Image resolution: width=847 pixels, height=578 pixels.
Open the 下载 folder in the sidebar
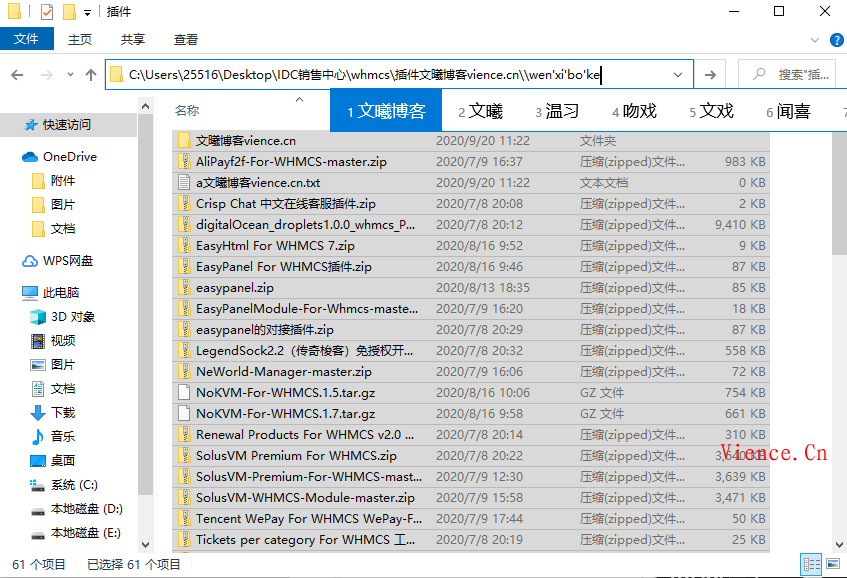coord(58,411)
